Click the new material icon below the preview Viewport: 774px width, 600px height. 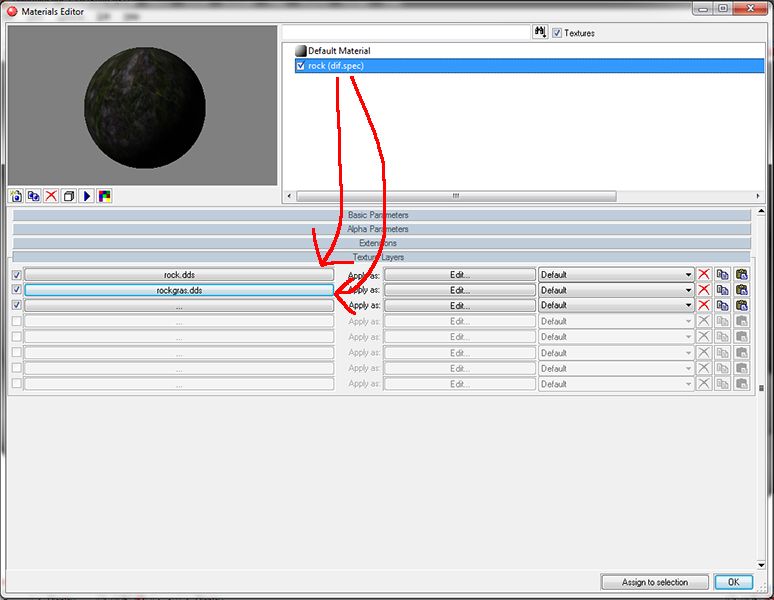(x=16, y=196)
